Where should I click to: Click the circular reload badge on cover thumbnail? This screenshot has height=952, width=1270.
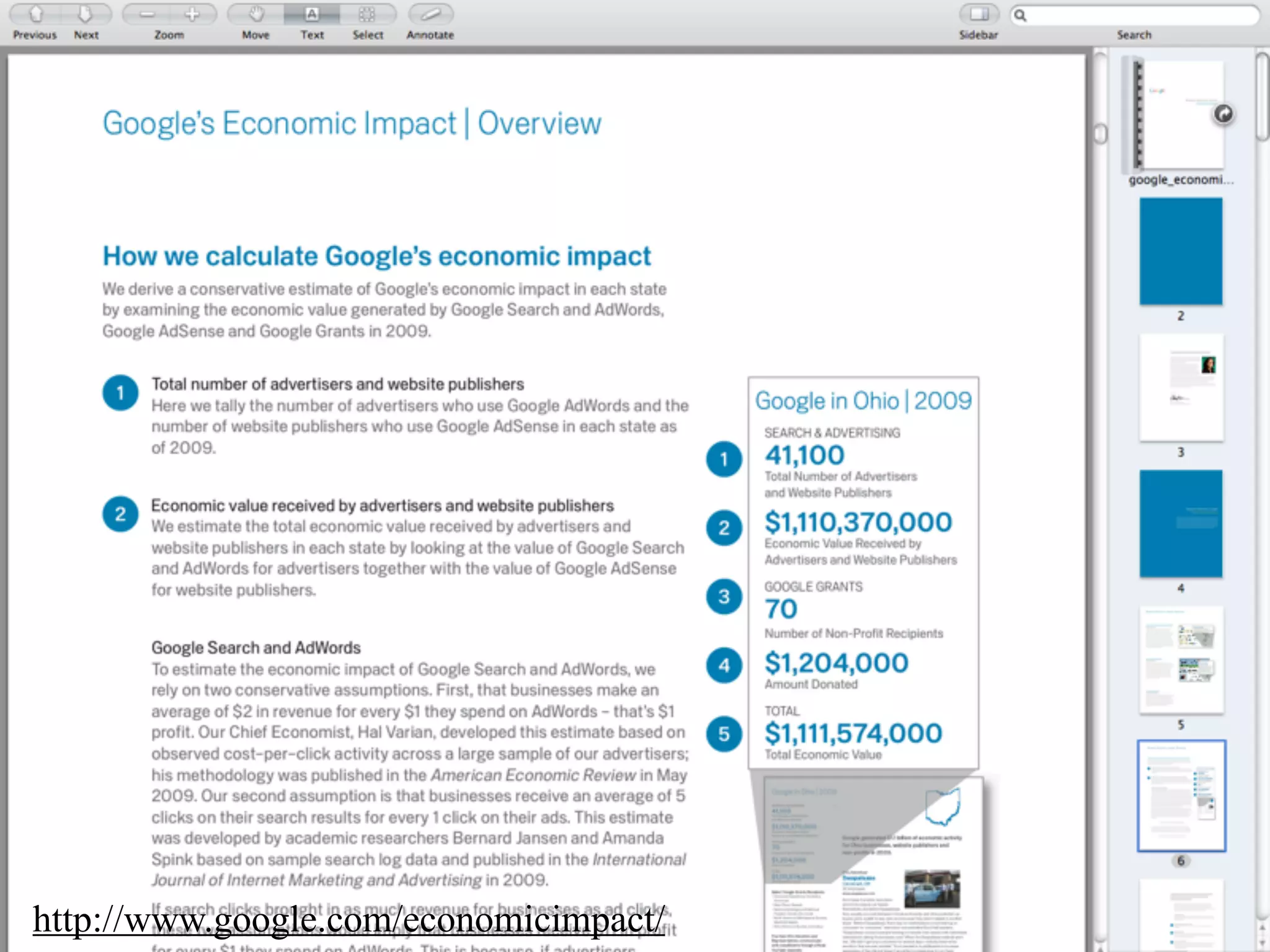coord(1223,114)
